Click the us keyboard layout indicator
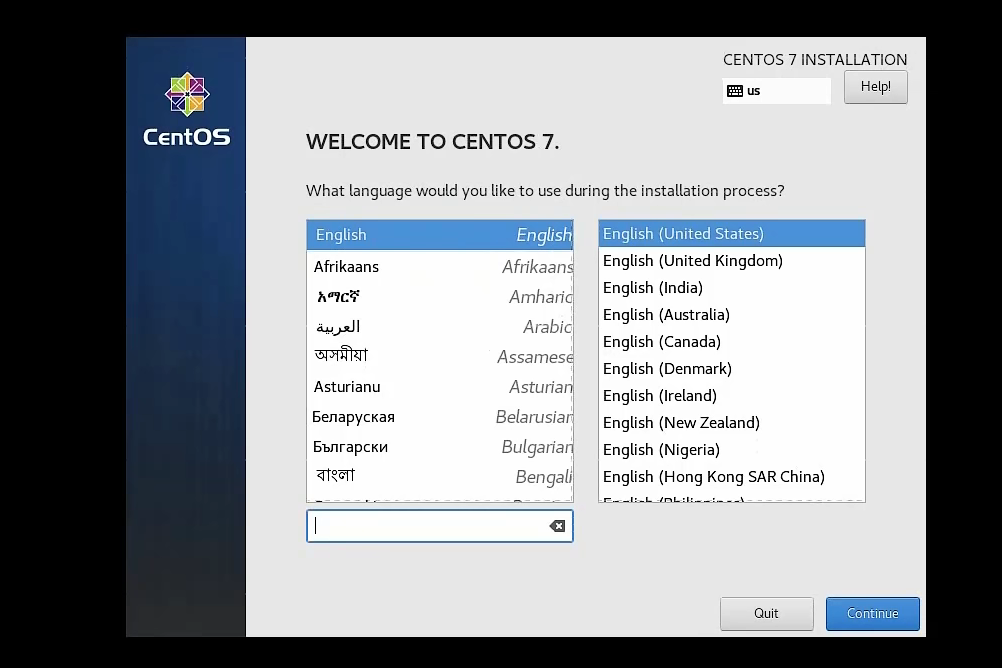This screenshot has height=668, width=1002. coord(776,91)
